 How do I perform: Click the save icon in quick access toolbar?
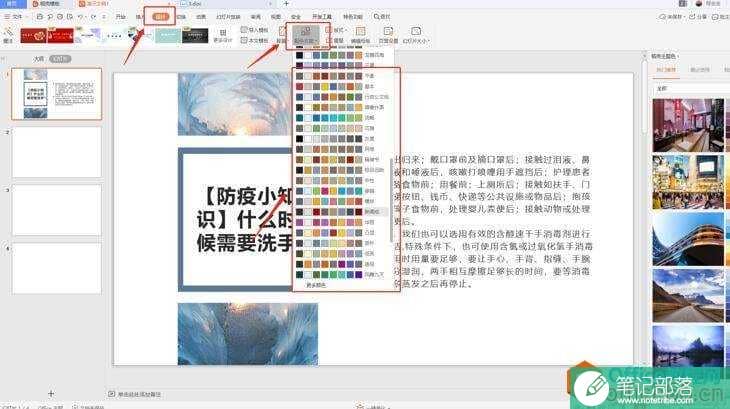40,17
